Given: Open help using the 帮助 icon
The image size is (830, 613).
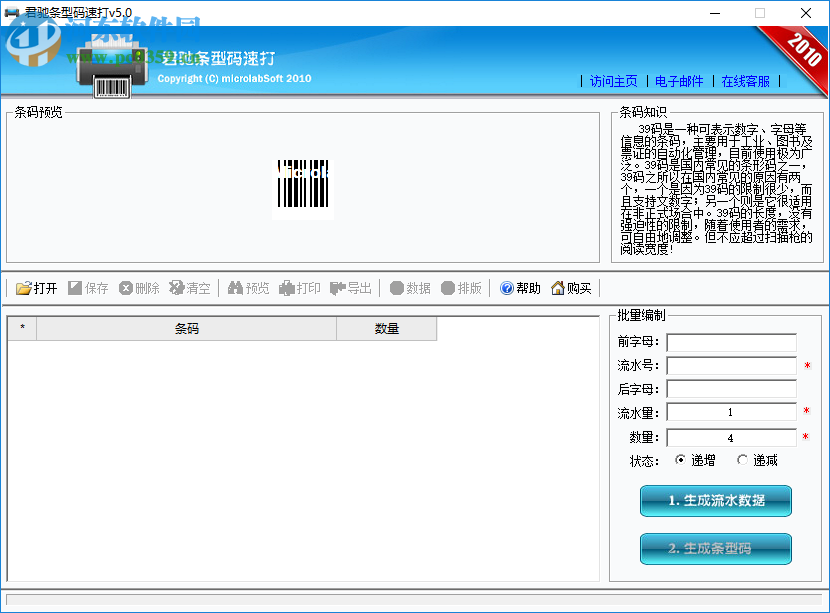Looking at the screenshot, I should point(519,289).
